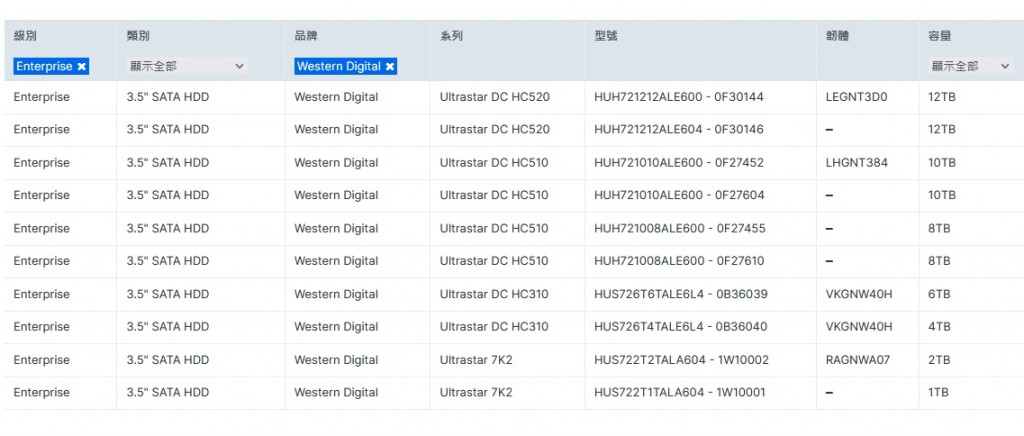Click firmware value RAGNWA07
This screenshot has height=436, width=1024.
(857, 360)
